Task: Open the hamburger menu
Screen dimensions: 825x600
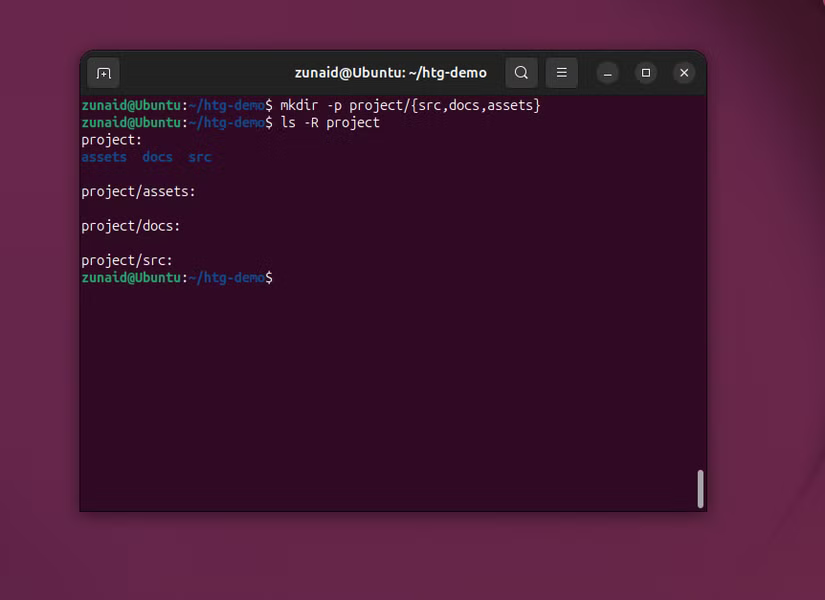Action: (561, 73)
